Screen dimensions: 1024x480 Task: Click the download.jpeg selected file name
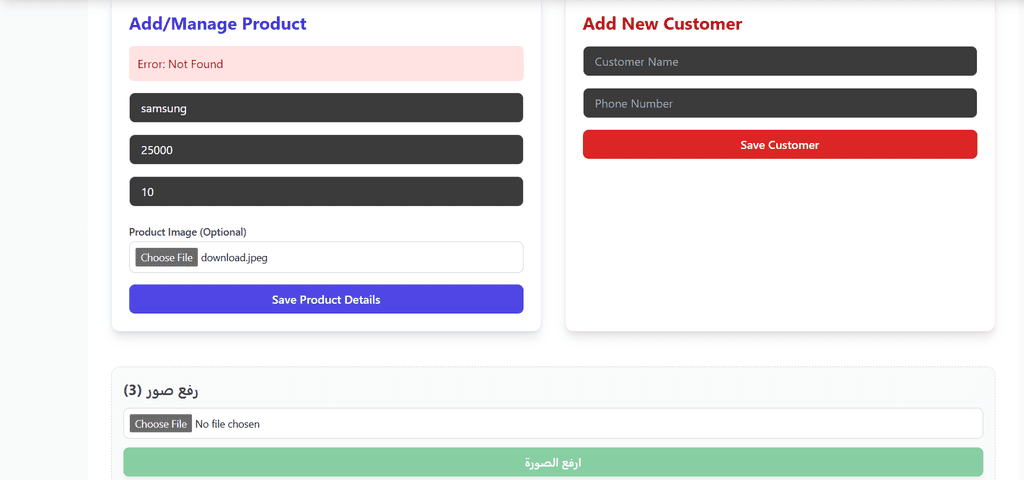[x=234, y=258]
